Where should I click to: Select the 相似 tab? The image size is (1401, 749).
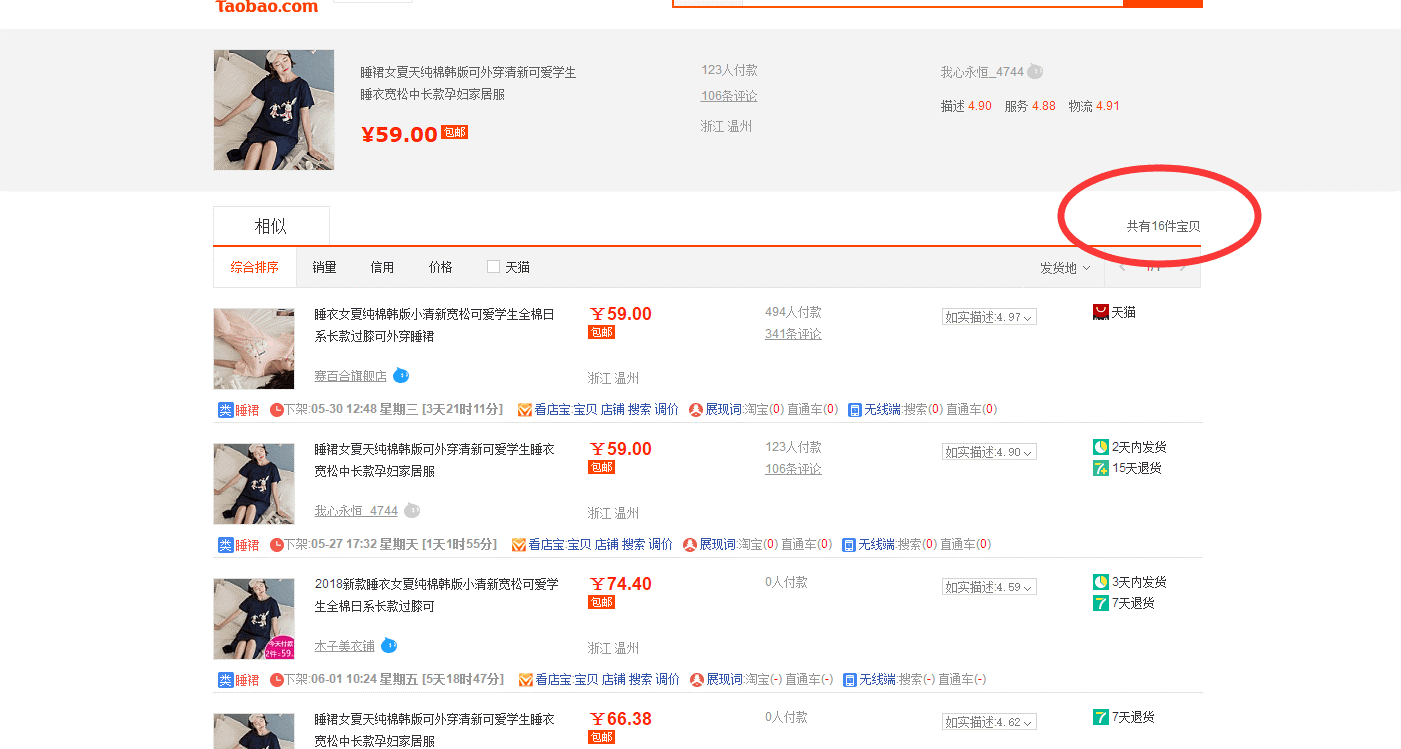click(271, 226)
